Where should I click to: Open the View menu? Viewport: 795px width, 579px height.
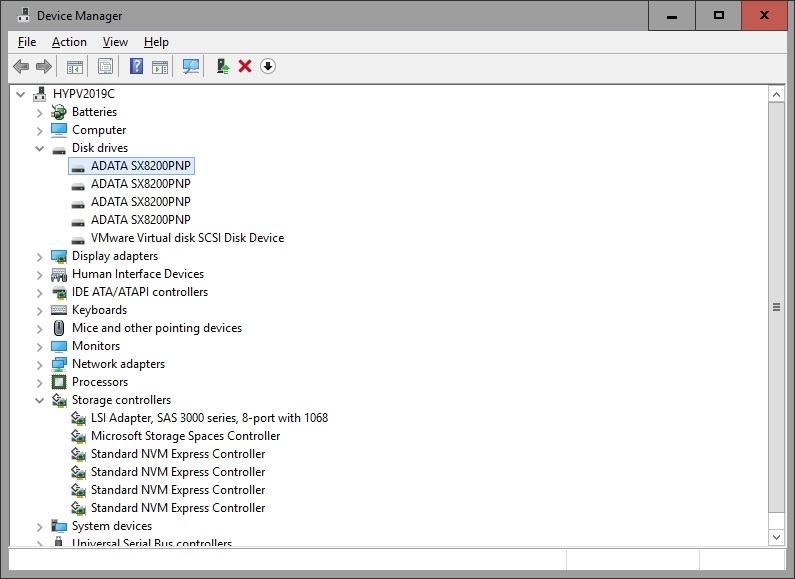115,42
